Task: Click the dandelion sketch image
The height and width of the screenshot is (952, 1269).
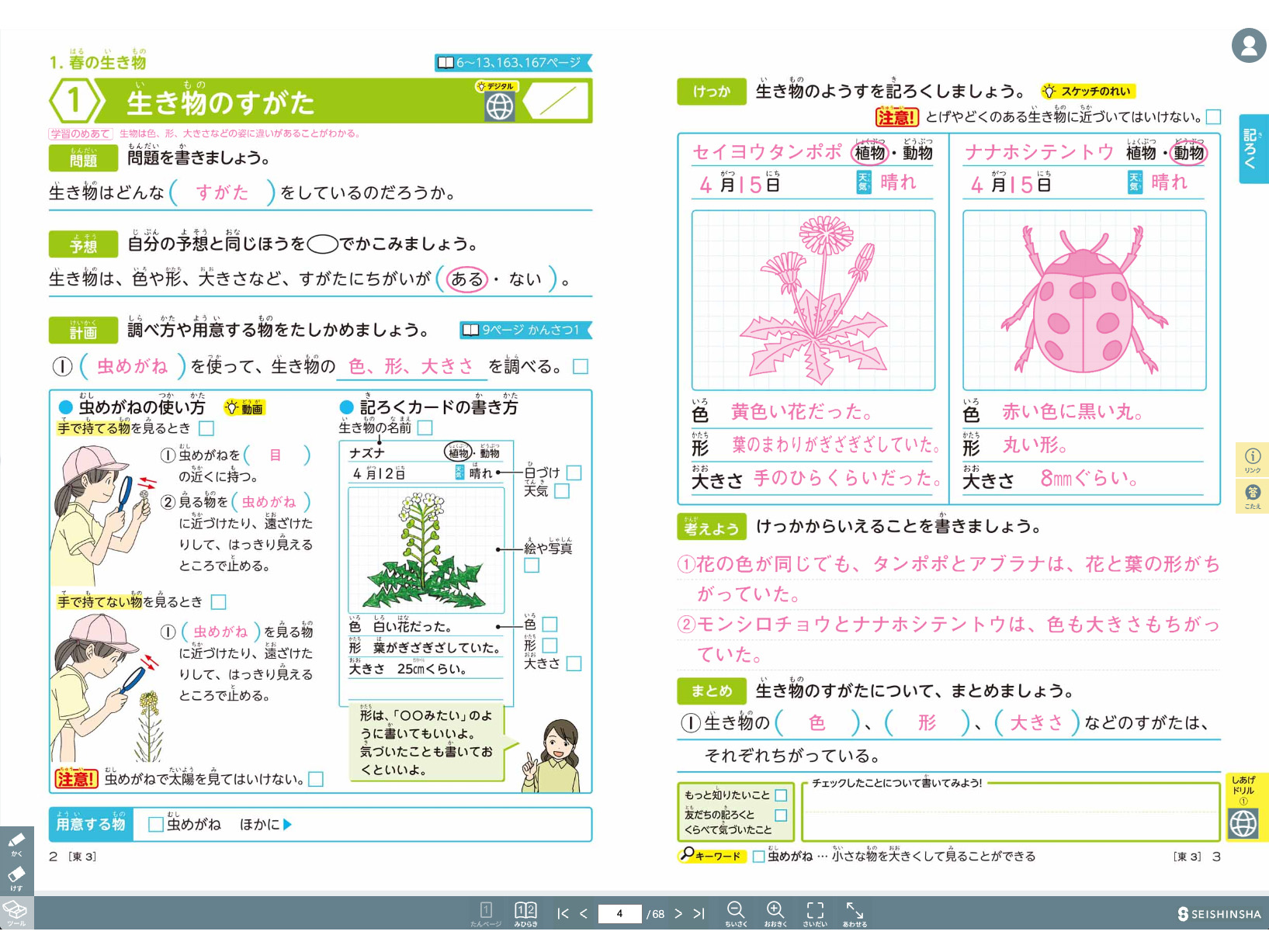Action: pos(813,300)
